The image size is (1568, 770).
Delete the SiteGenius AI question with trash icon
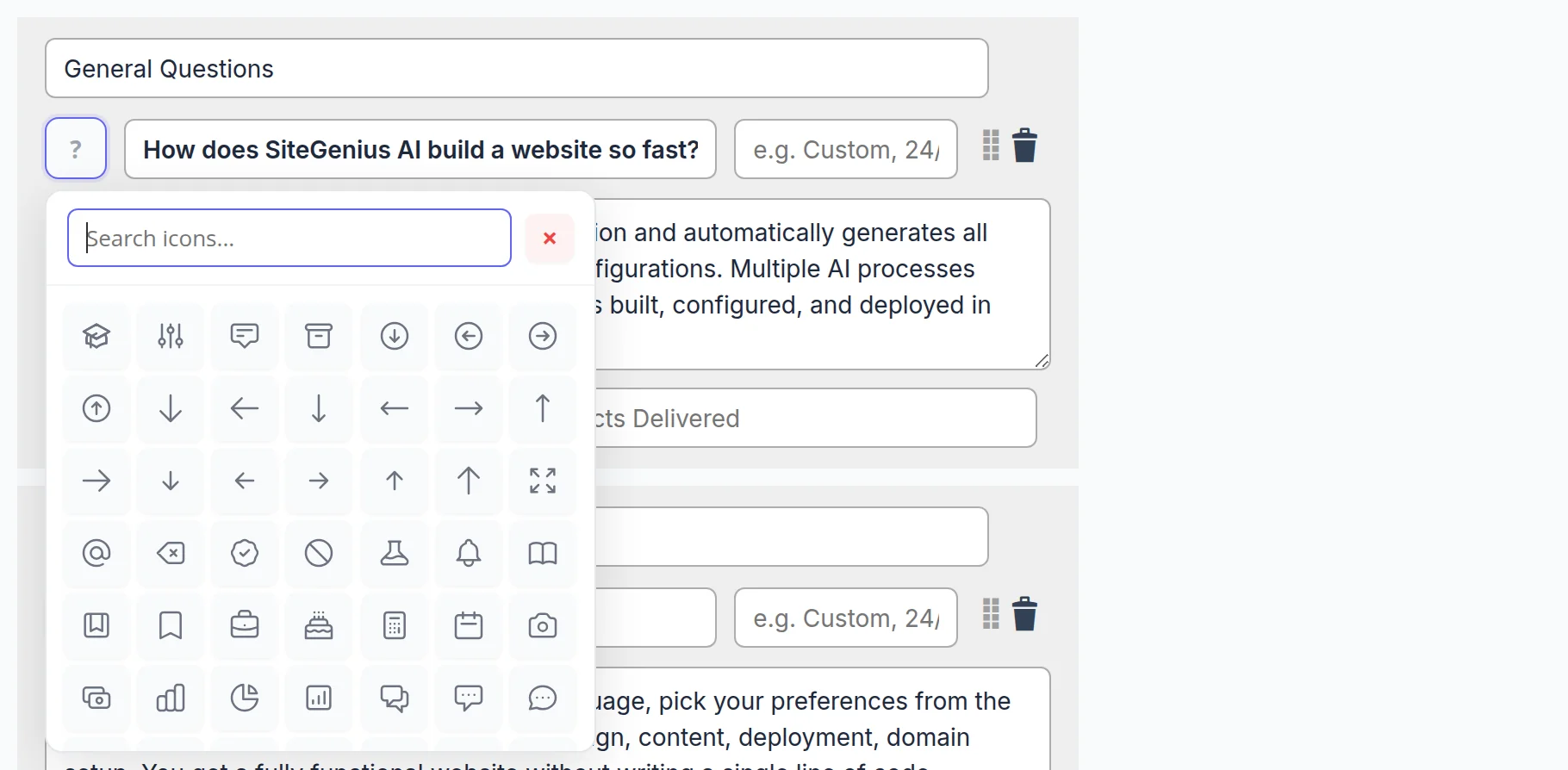[x=1024, y=146]
